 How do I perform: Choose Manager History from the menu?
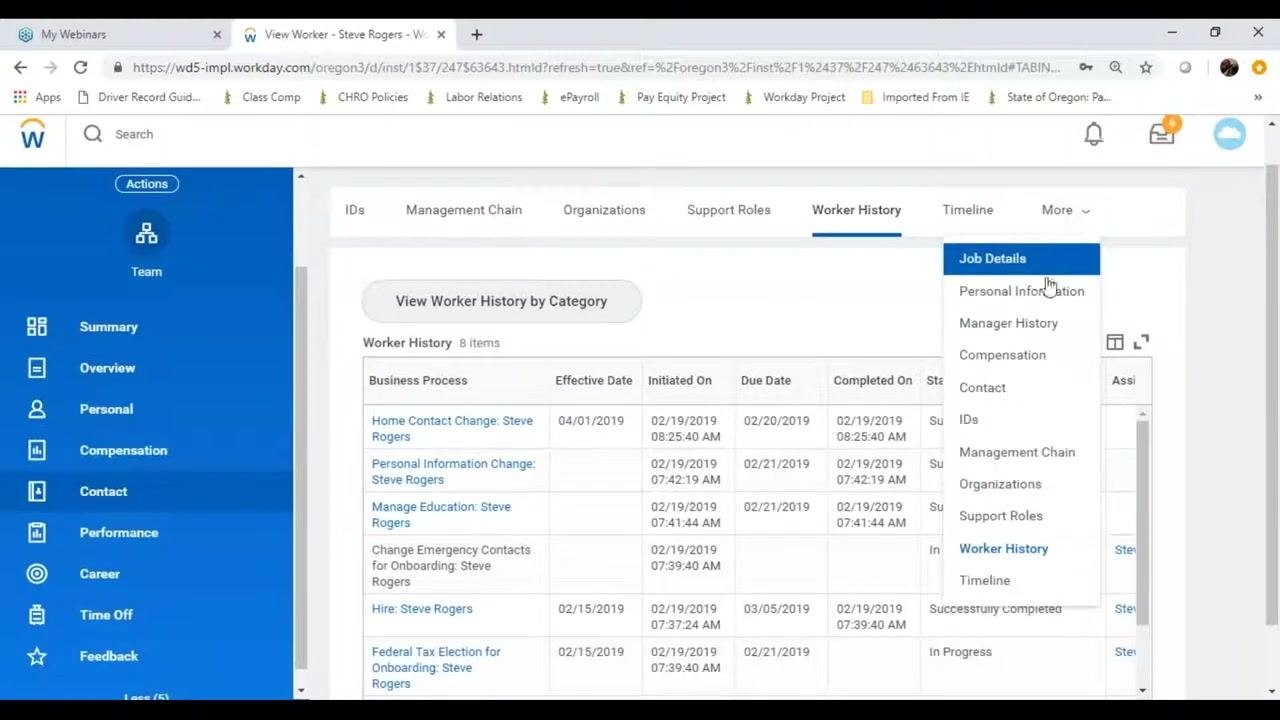tap(1021, 323)
